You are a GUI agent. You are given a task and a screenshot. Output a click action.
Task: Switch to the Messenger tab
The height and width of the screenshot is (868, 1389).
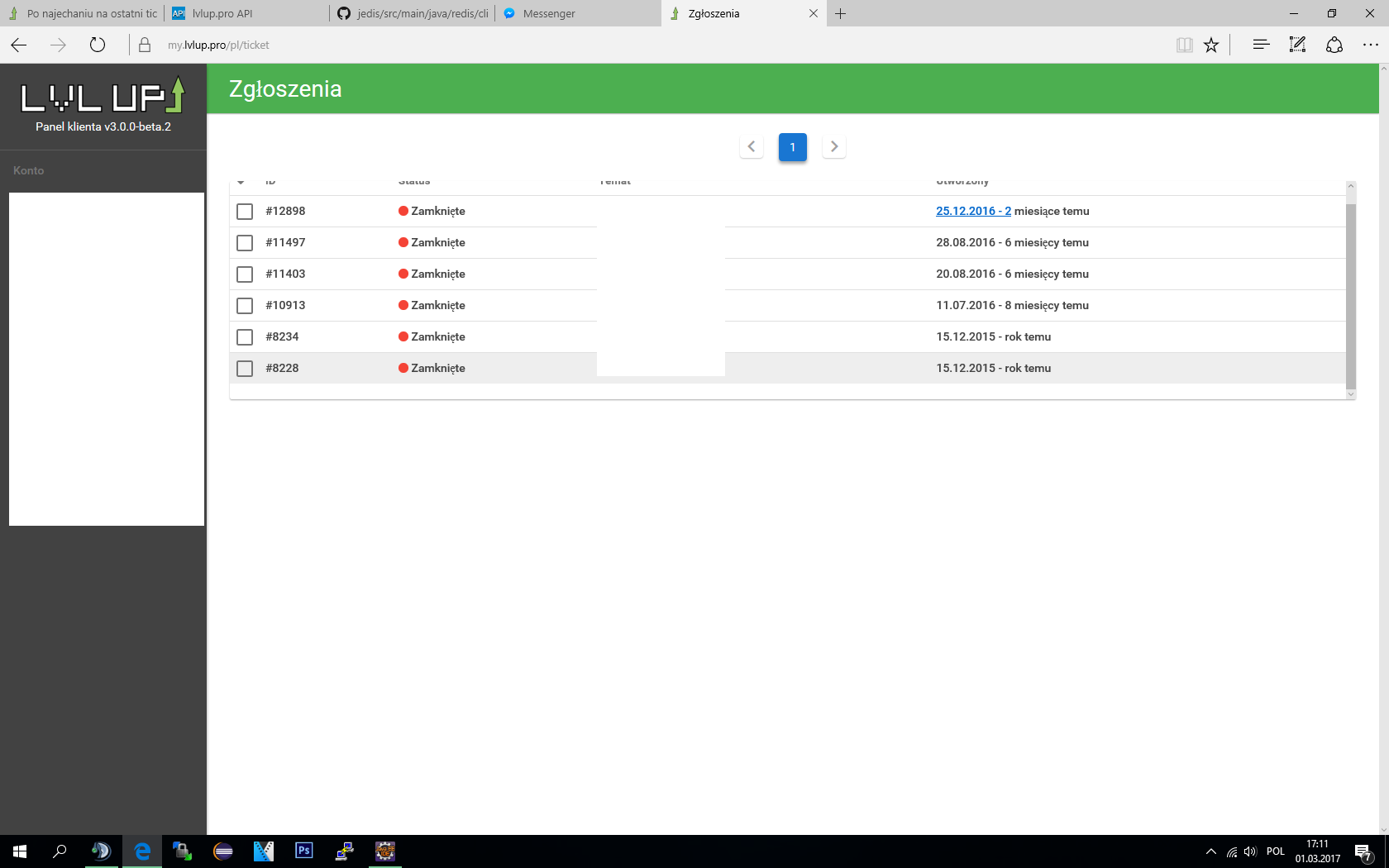point(549,13)
